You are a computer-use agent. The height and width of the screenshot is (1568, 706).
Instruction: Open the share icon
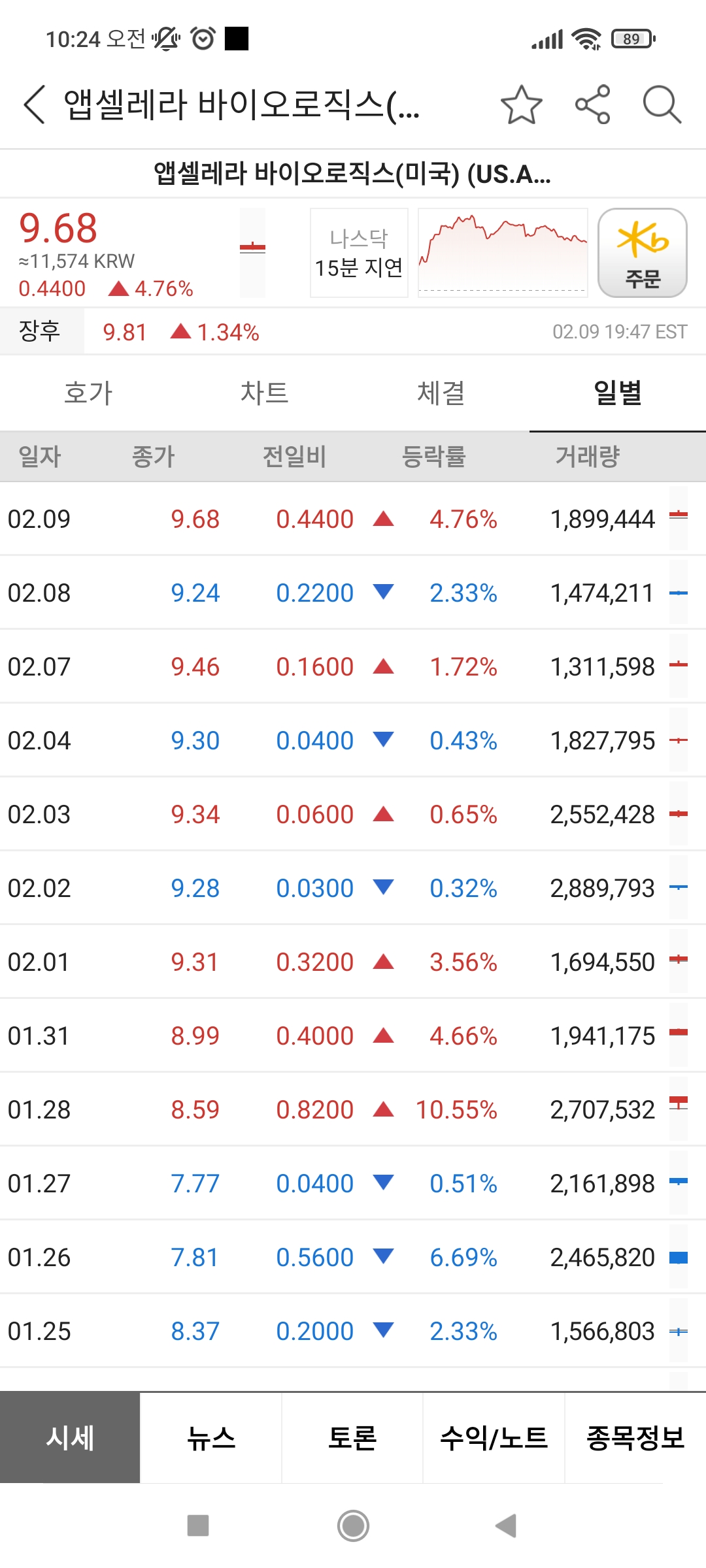click(x=592, y=105)
